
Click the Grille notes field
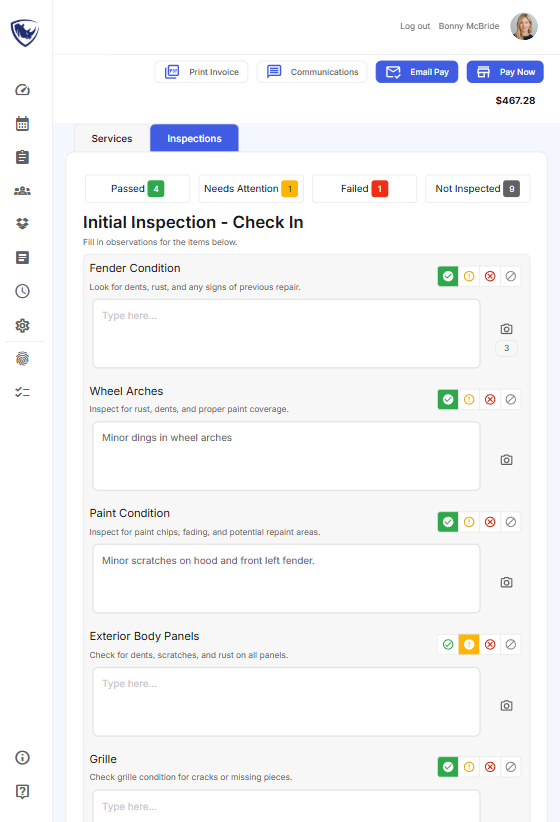[x=286, y=806]
